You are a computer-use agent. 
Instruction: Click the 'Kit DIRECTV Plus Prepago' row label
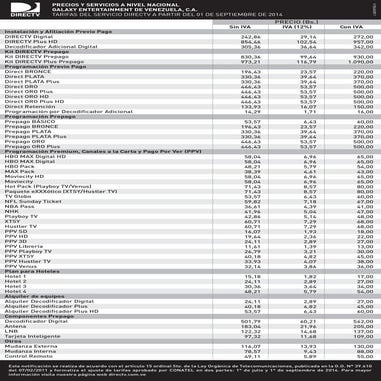click(44, 62)
